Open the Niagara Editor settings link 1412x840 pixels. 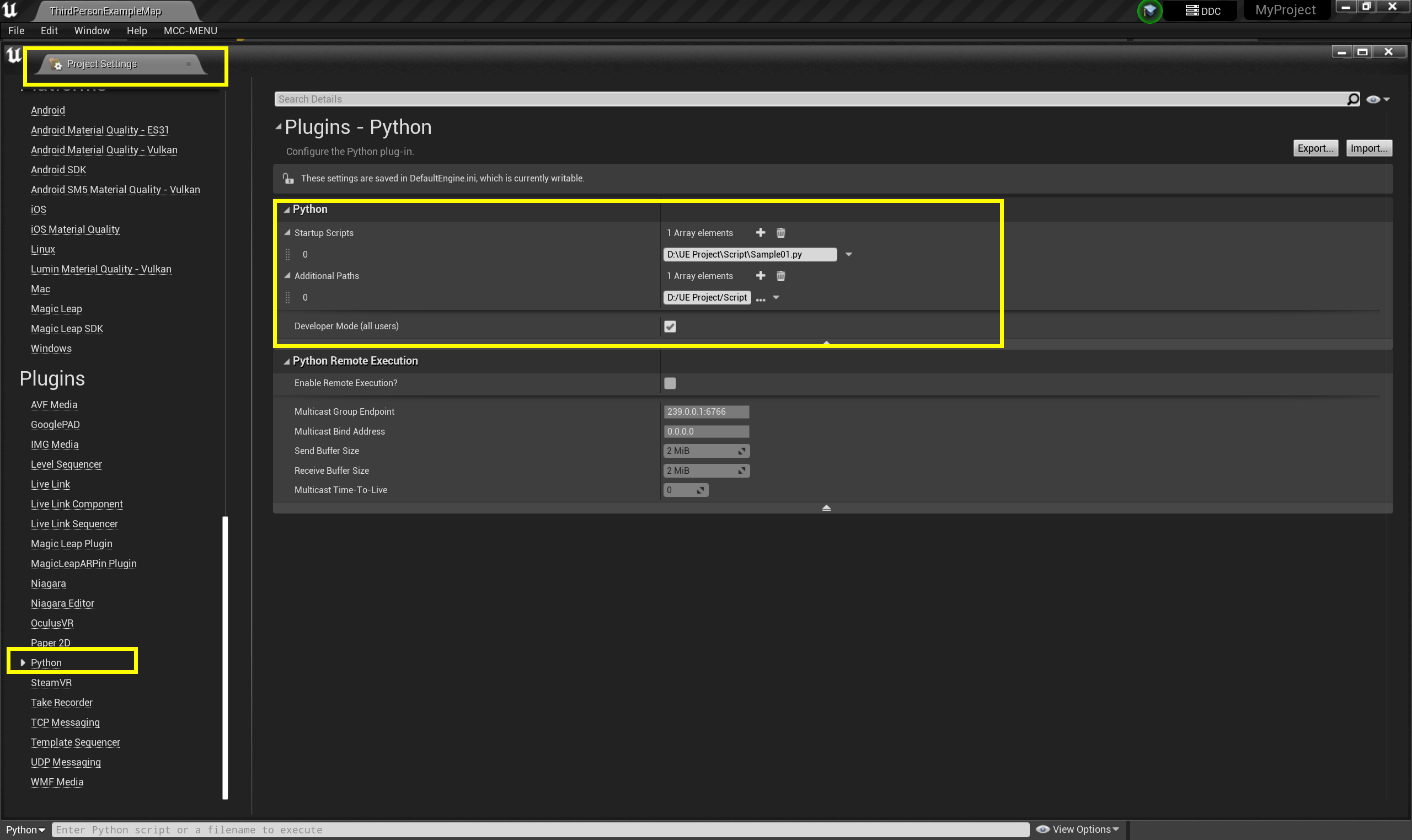click(62, 603)
